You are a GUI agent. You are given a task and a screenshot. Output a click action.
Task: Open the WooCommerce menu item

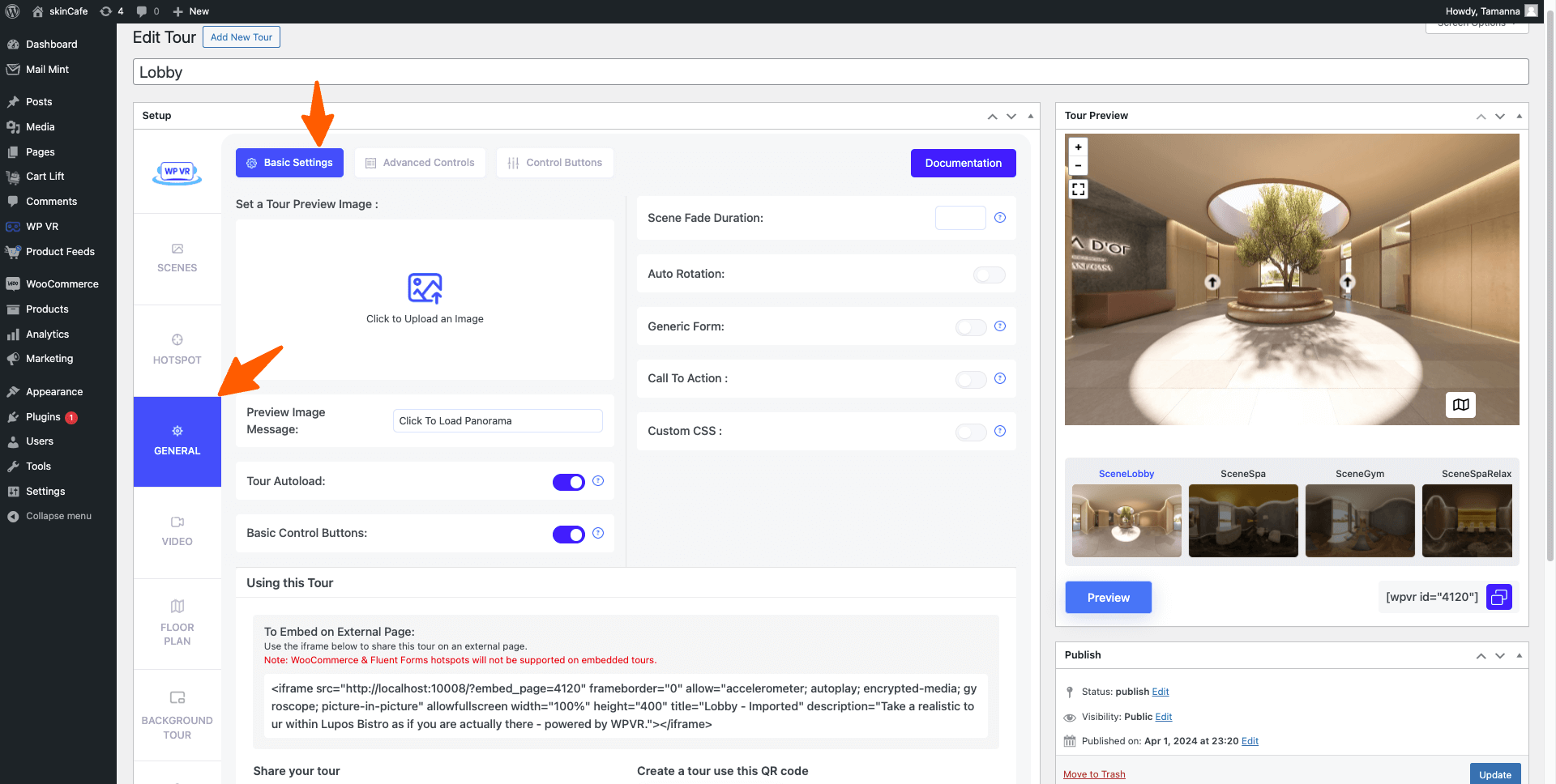[62, 283]
